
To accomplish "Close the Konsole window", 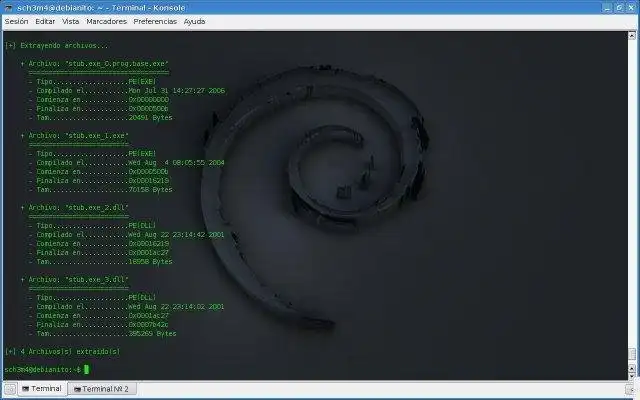I will pos(631,7).
